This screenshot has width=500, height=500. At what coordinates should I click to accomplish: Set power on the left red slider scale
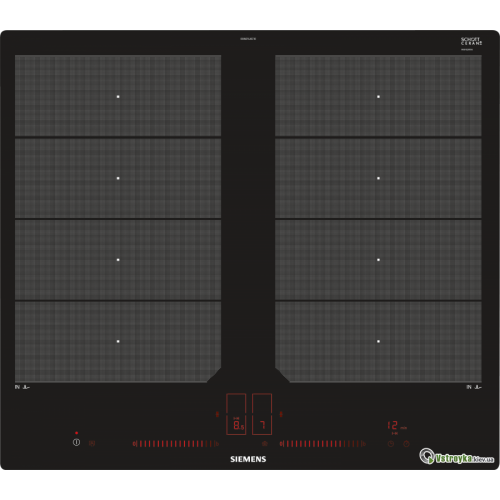click(x=176, y=444)
